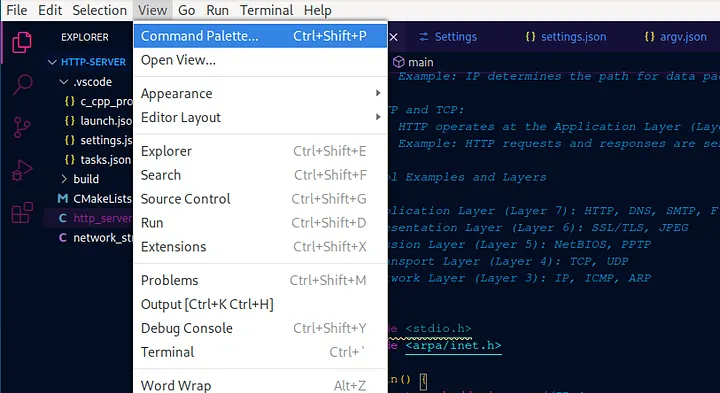Open the Selection menu
This screenshot has width=720, height=393.
coord(100,10)
